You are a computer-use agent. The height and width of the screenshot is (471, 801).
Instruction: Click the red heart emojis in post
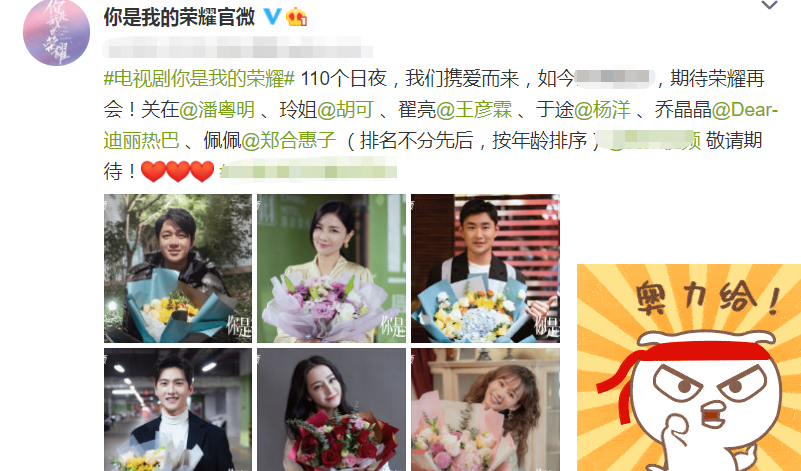coord(177,172)
